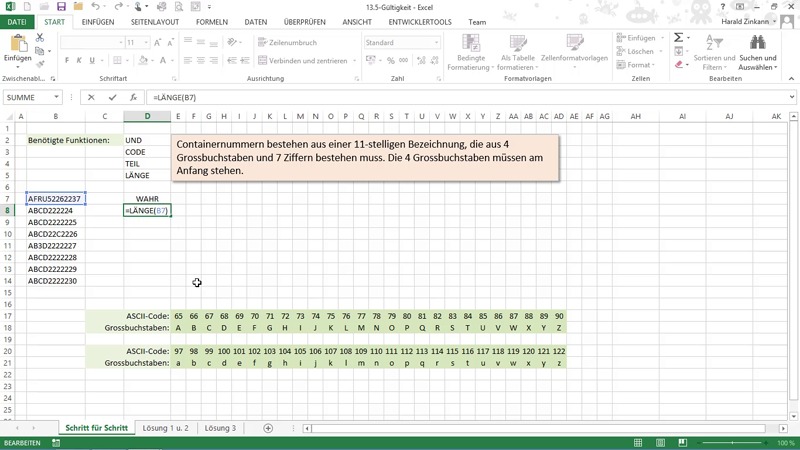Toggle bold F formatting
The image size is (800, 450).
67,60
